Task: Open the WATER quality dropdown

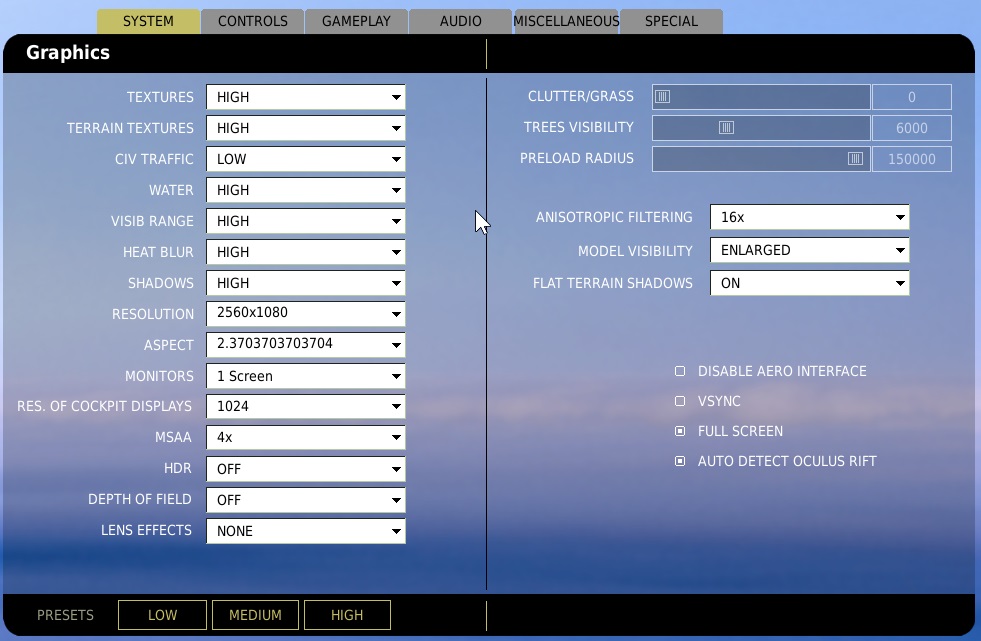Action: pos(306,190)
